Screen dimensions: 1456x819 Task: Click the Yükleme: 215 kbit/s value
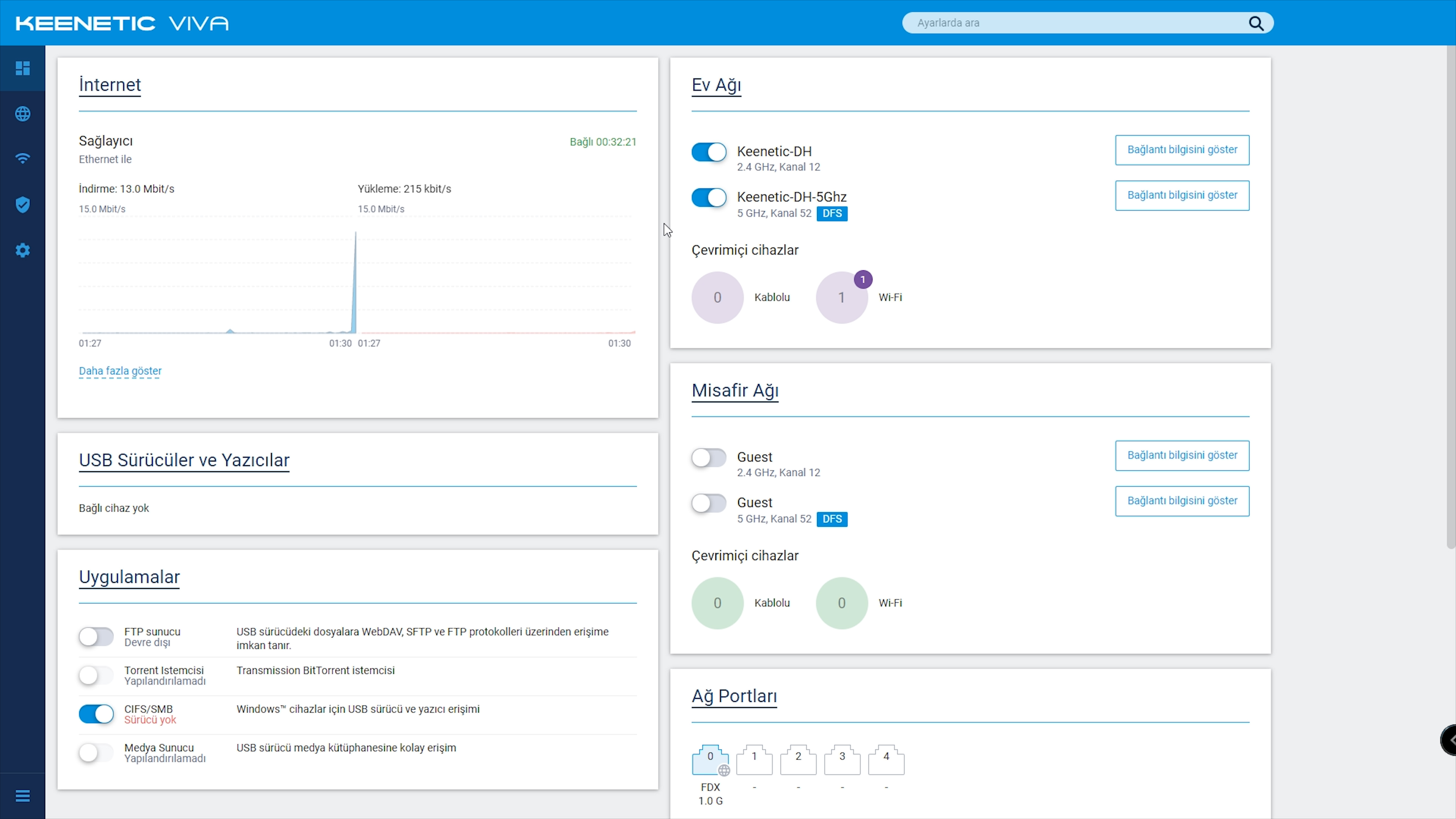coord(404,189)
